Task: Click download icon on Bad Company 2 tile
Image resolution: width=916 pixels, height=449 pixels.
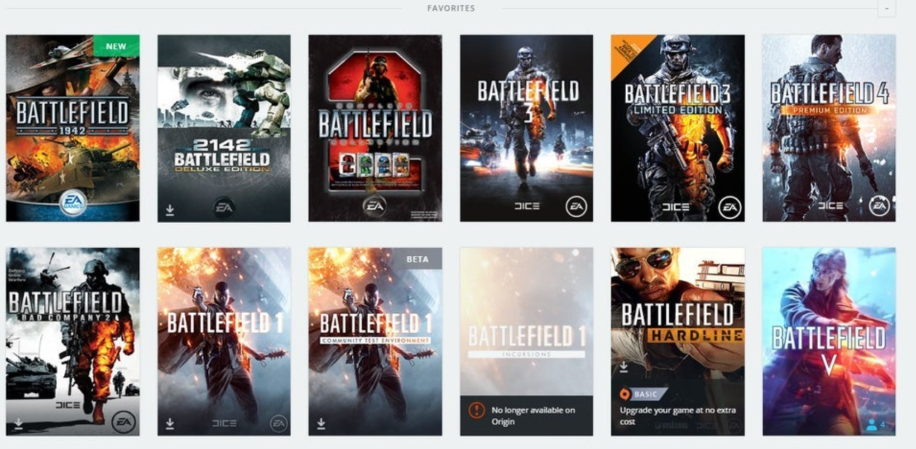Action: point(18,423)
